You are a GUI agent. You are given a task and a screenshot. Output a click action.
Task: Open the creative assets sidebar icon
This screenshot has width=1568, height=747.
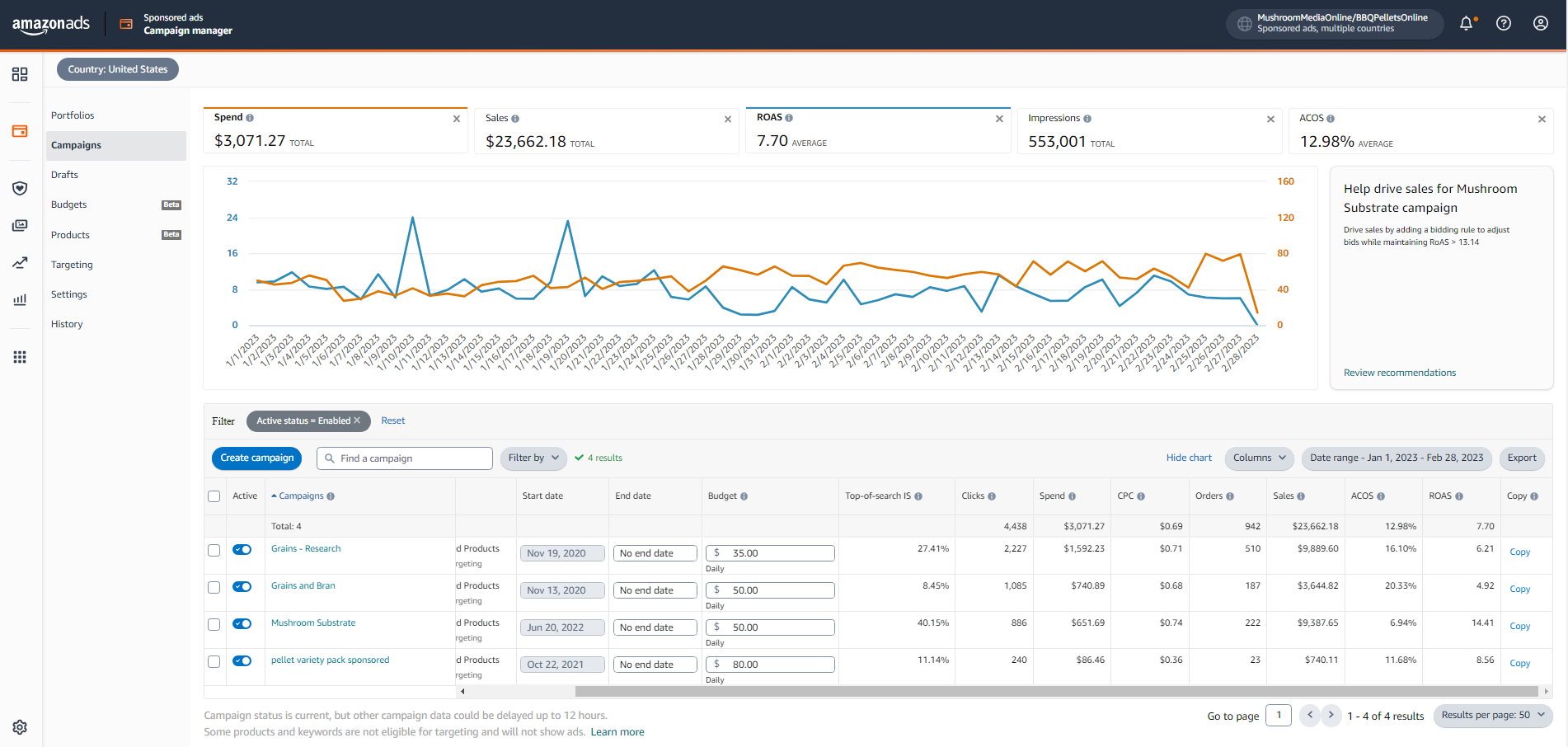click(20, 225)
